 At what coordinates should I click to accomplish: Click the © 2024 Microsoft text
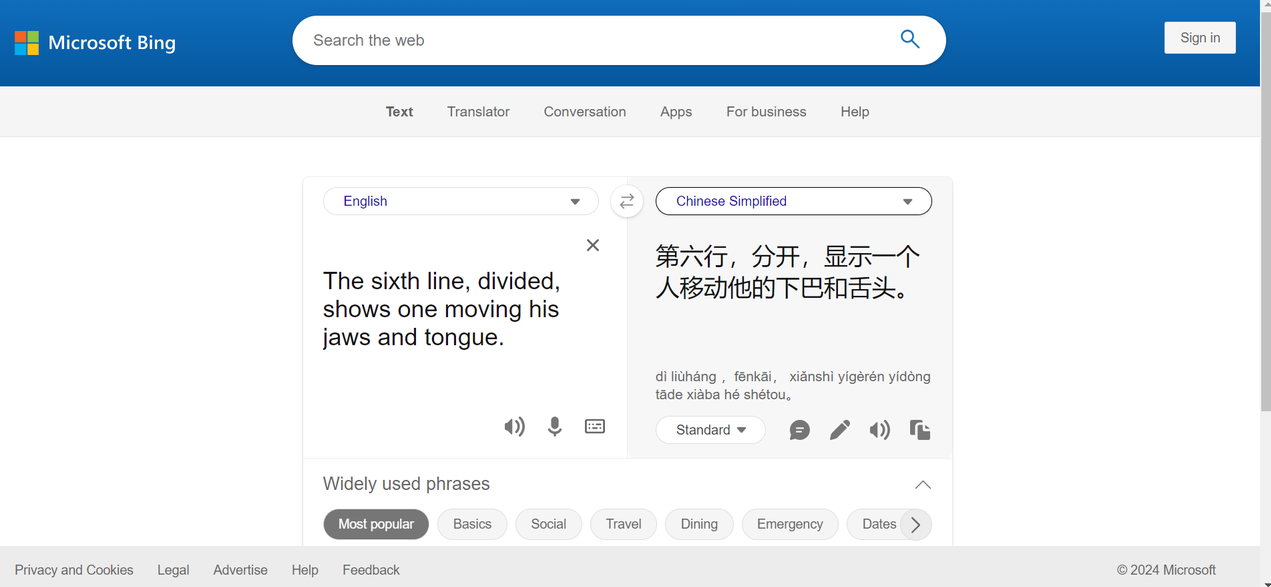pos(1166,570)
